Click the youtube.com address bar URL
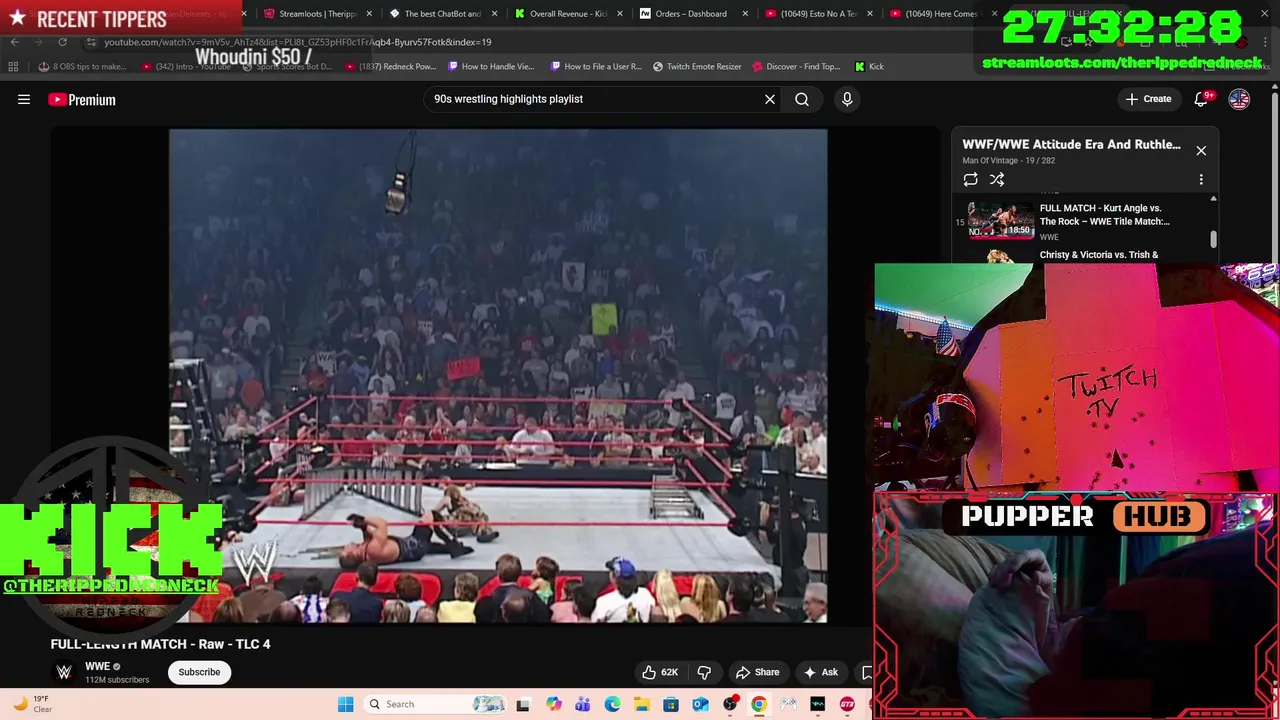 click(298, 42)
